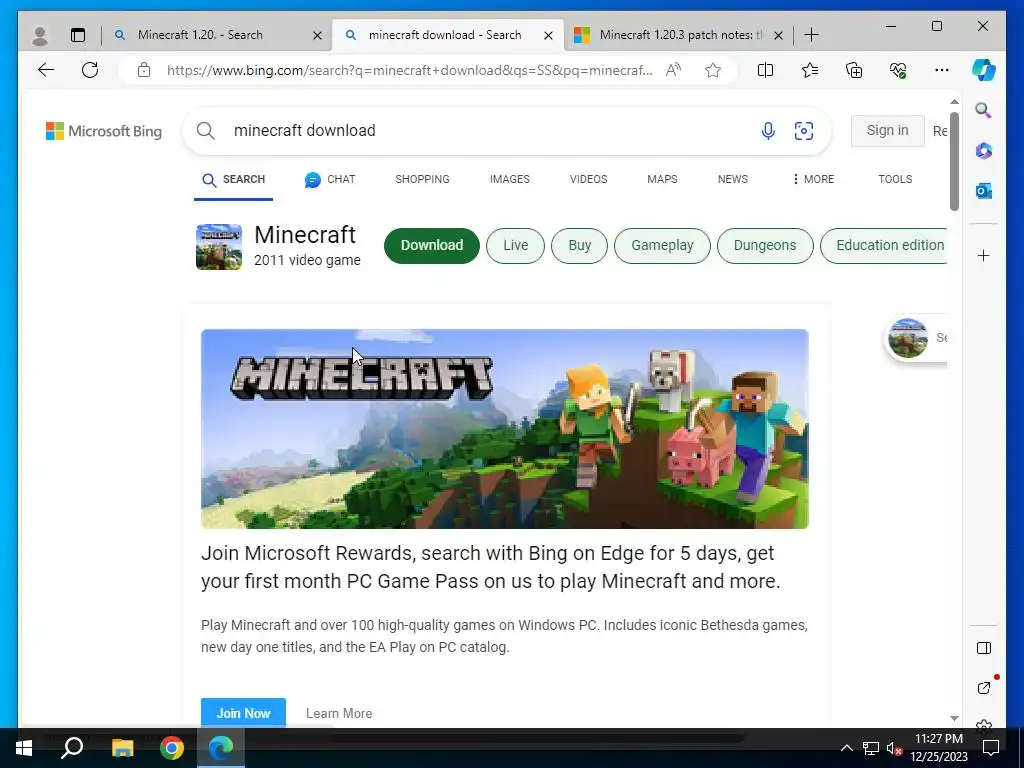This screenshot has width=1024, height=768.
Task: Open the sidebar layout toggle icon
Action: pyautogui.click(x=984, y=648)
